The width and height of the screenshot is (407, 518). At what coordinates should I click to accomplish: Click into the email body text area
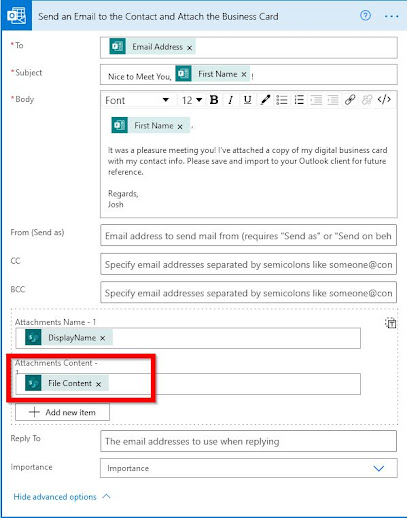(x=249, y=163)
